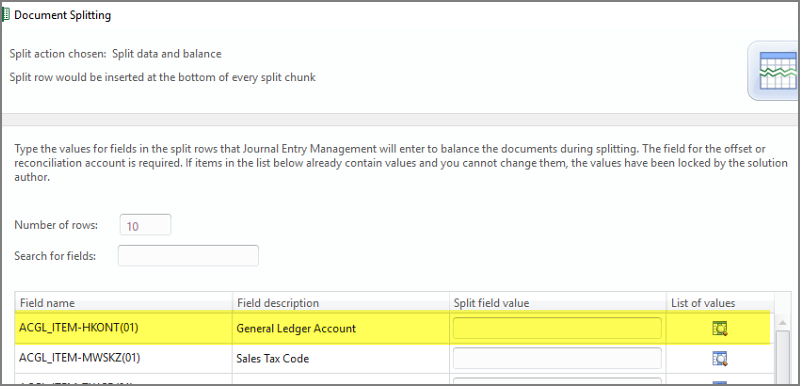Click the Search for fields box
This screenshot has width=800, height=386.
tap(188, 256)
